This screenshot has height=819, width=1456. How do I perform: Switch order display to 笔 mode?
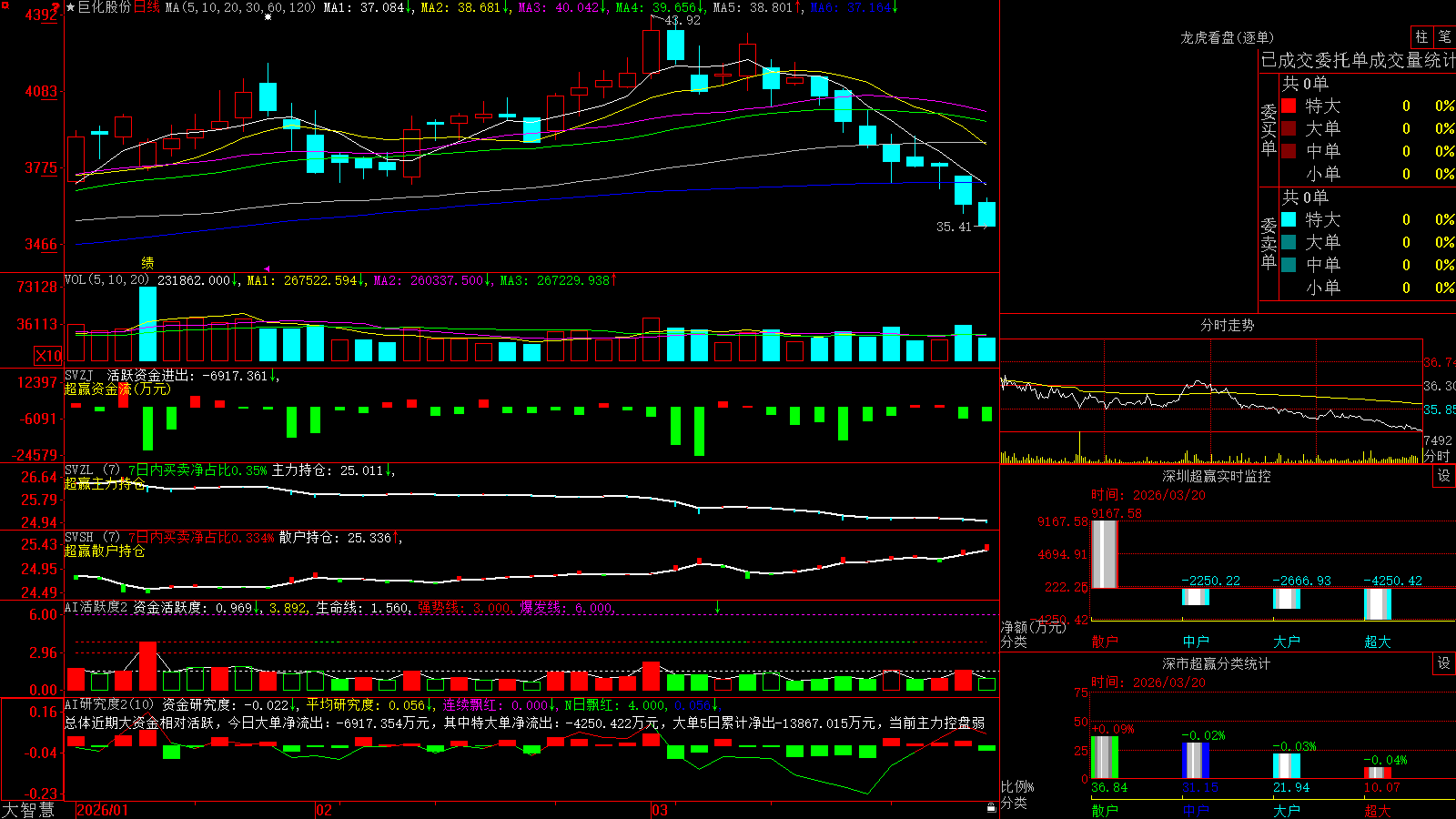coord(1444,37)
